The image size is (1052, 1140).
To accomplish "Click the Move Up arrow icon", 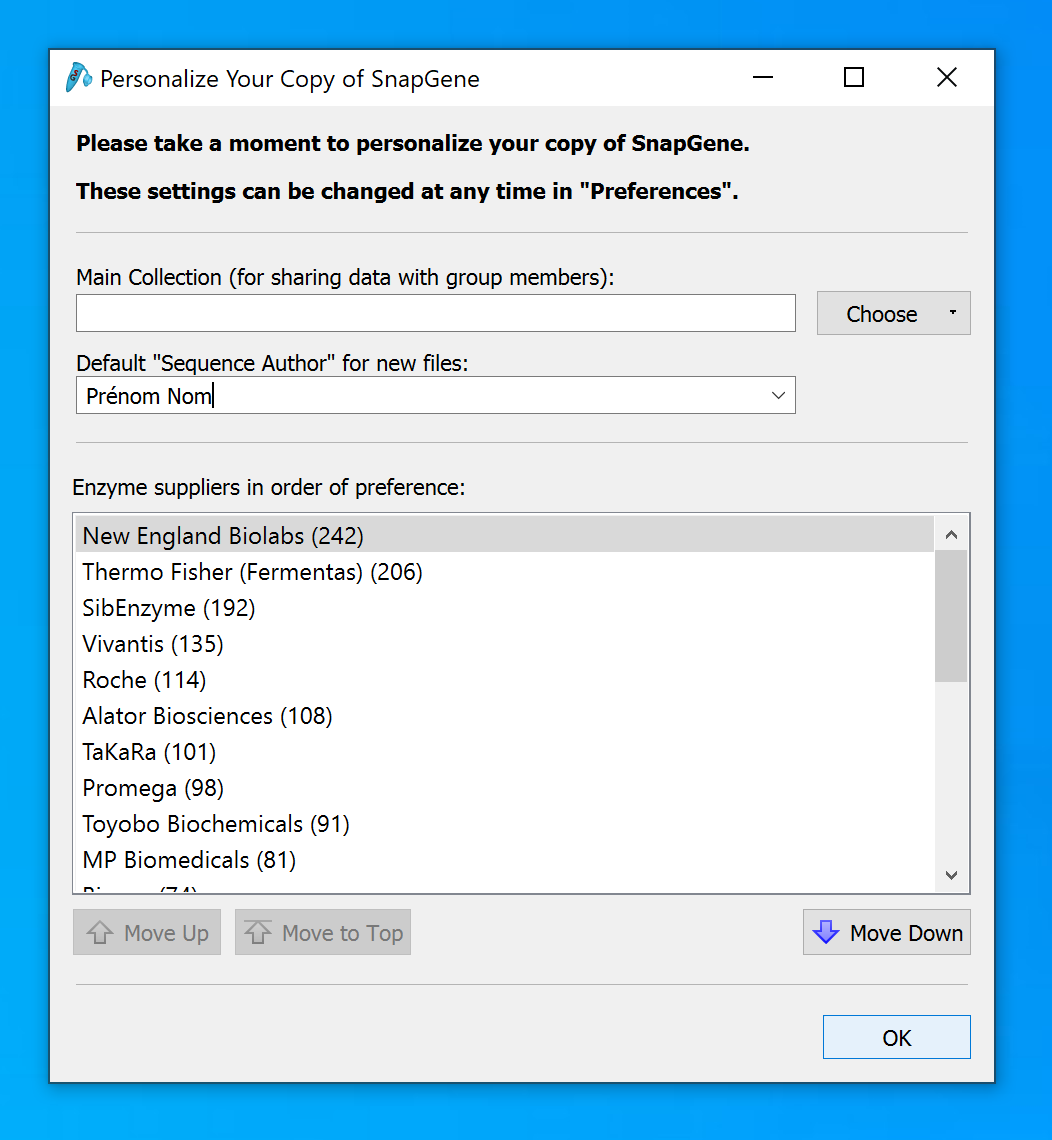I will (x=100, y=933).
